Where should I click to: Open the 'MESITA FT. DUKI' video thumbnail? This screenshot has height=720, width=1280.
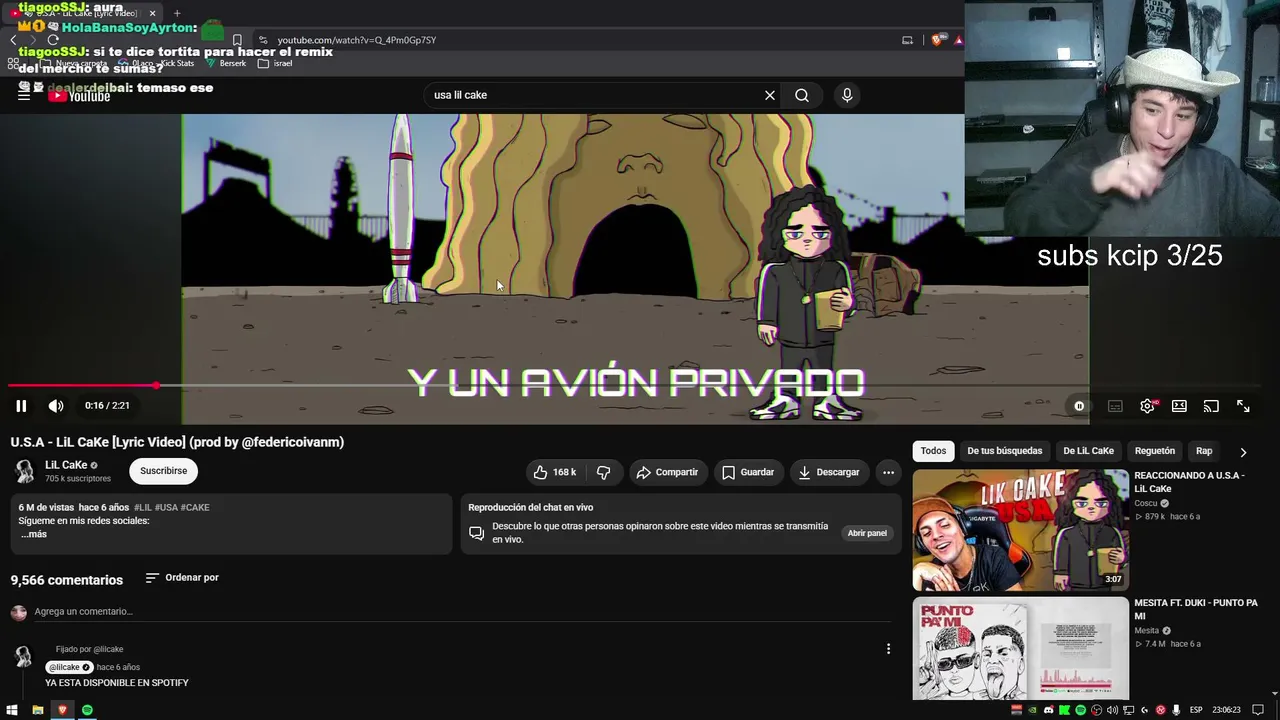tap(1020, 648)
